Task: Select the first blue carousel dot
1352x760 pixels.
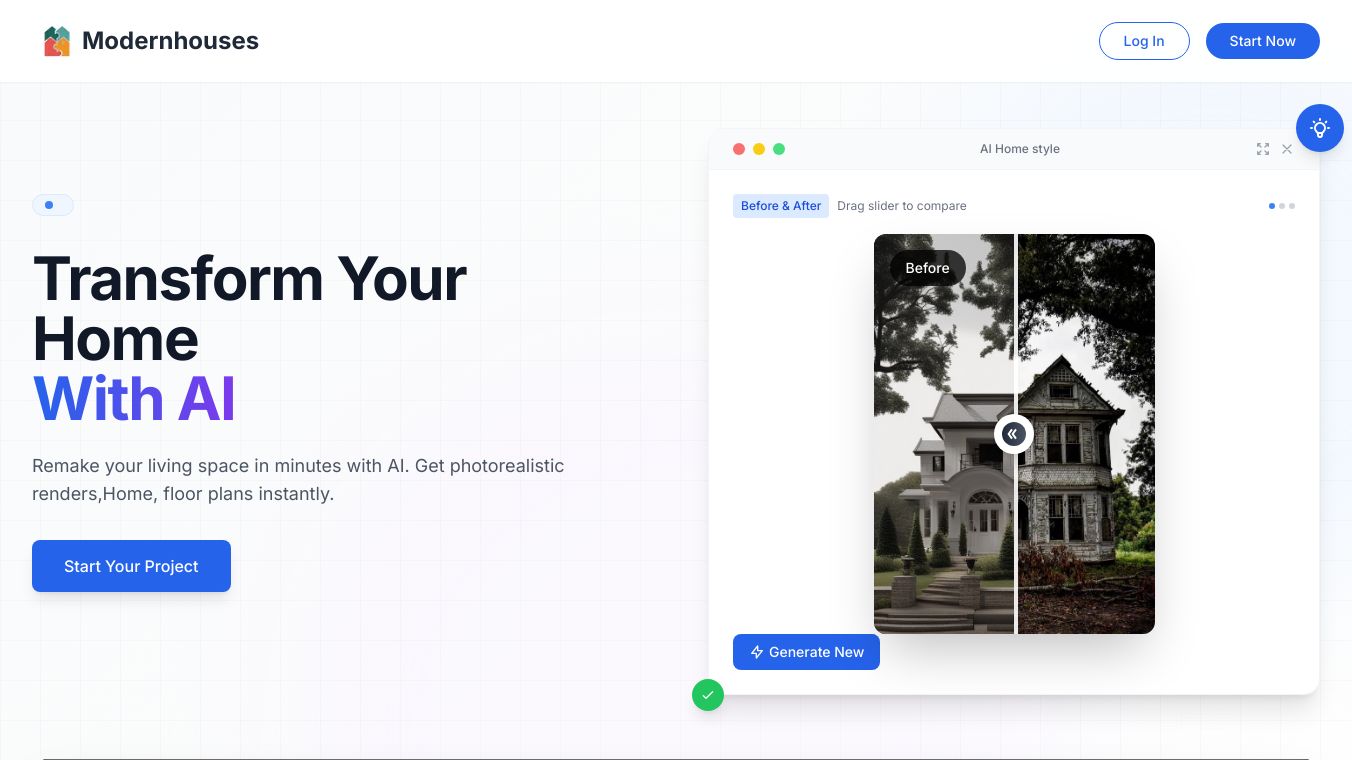Action: (1272, 206)
